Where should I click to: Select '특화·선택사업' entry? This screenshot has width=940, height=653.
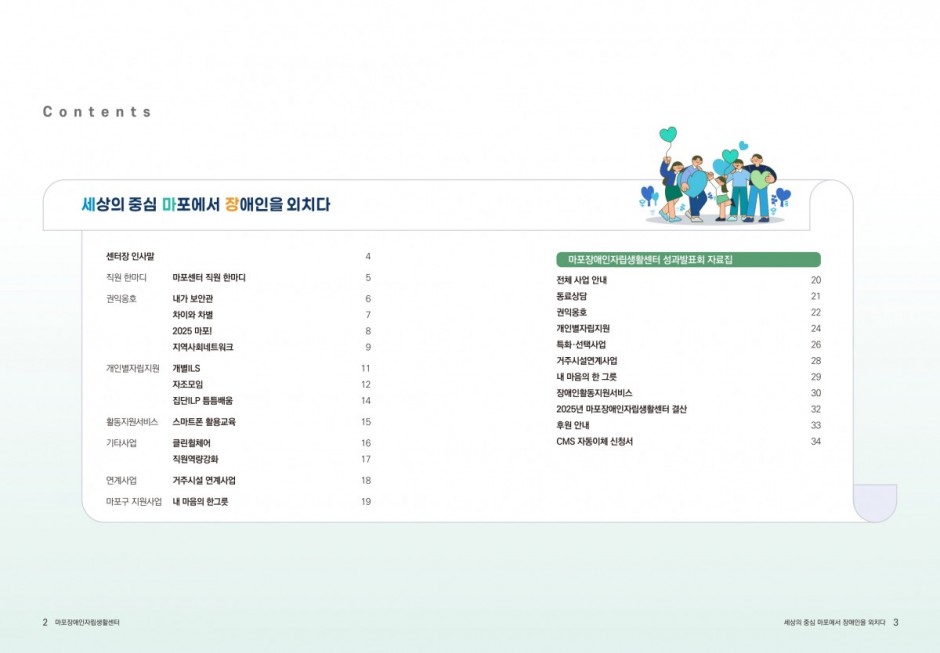[x=581, y=345]
